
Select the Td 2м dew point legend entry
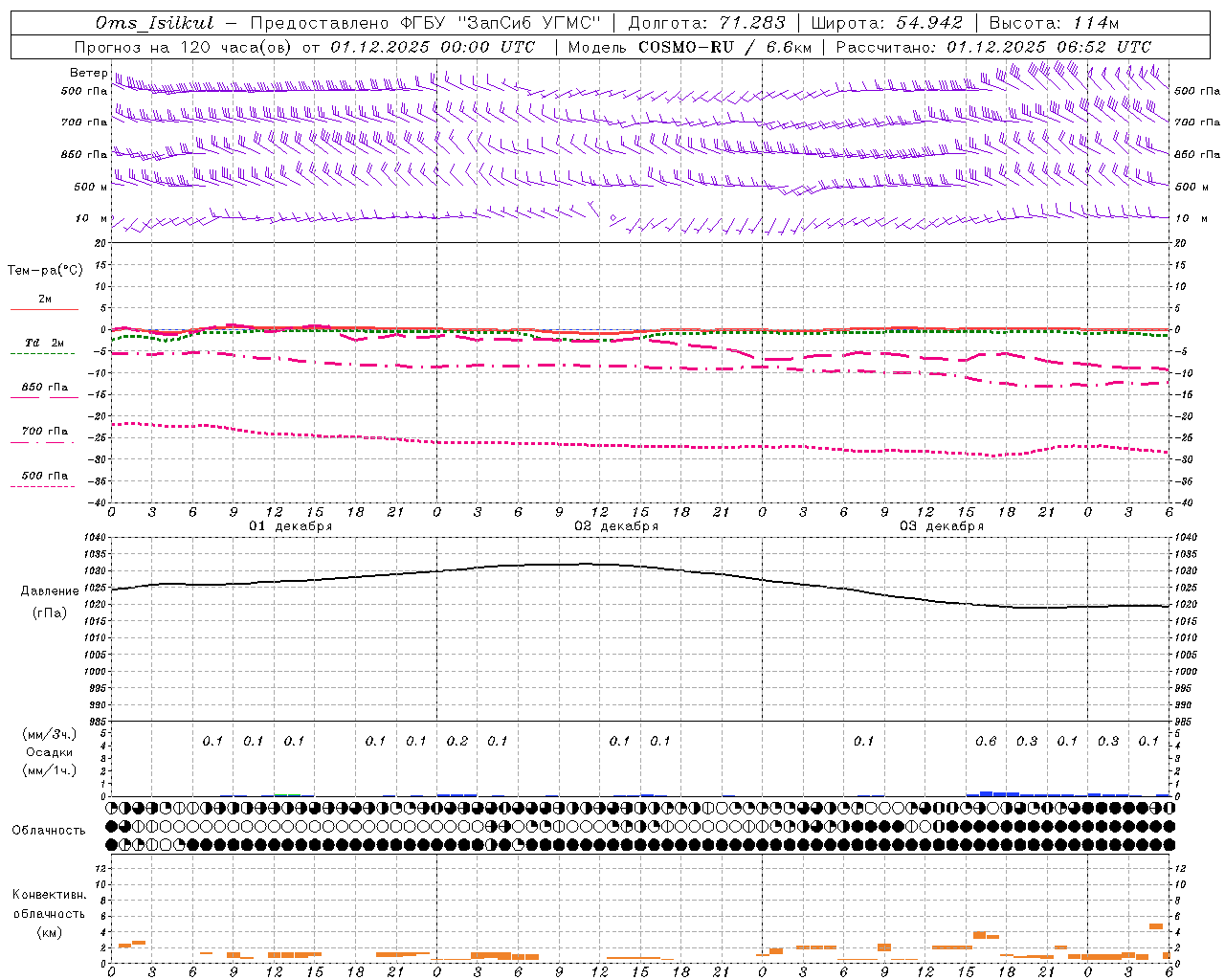pos(45,343)
